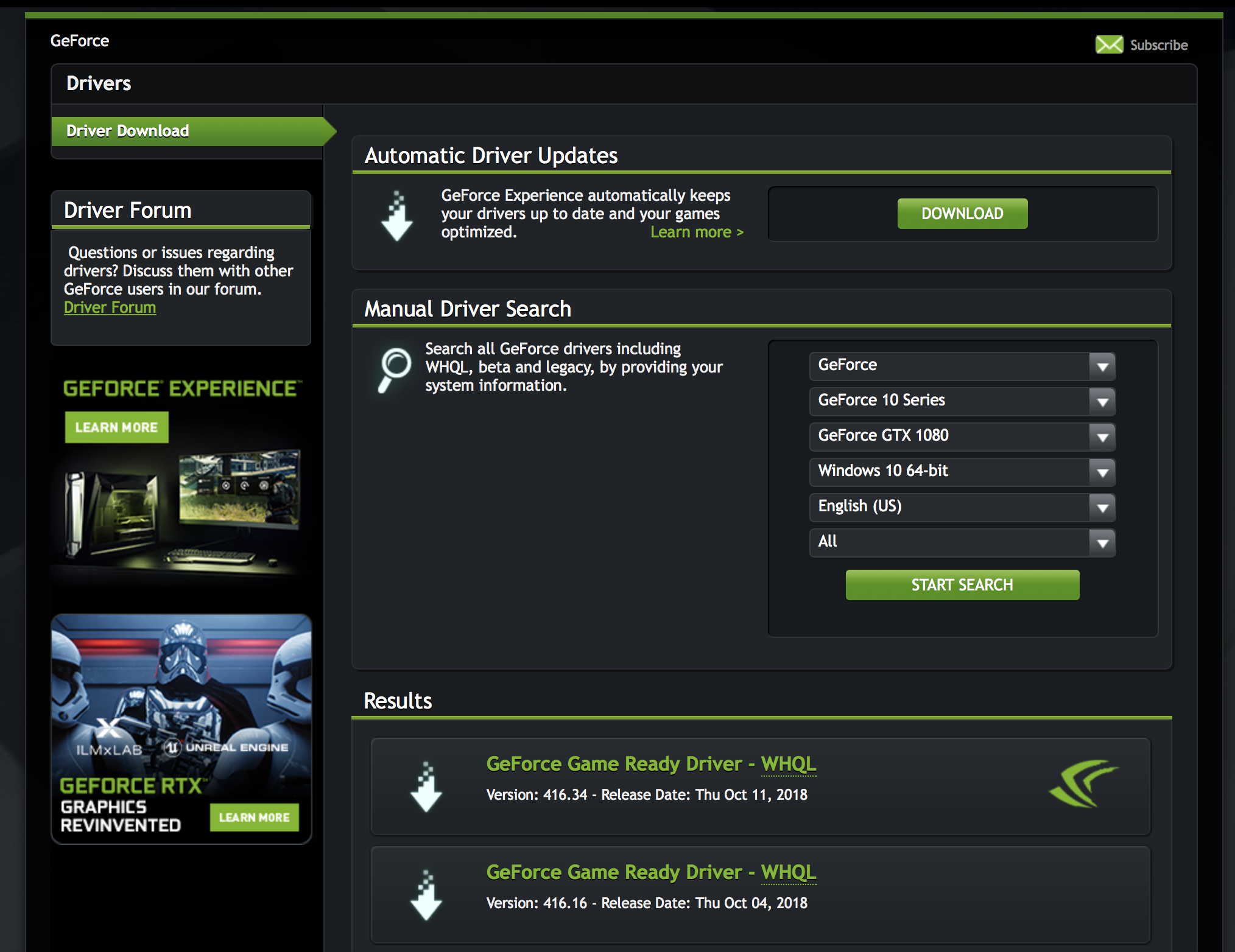
Task: Click the Subscribe envelope icon
Action: (x=1109, y=44)
